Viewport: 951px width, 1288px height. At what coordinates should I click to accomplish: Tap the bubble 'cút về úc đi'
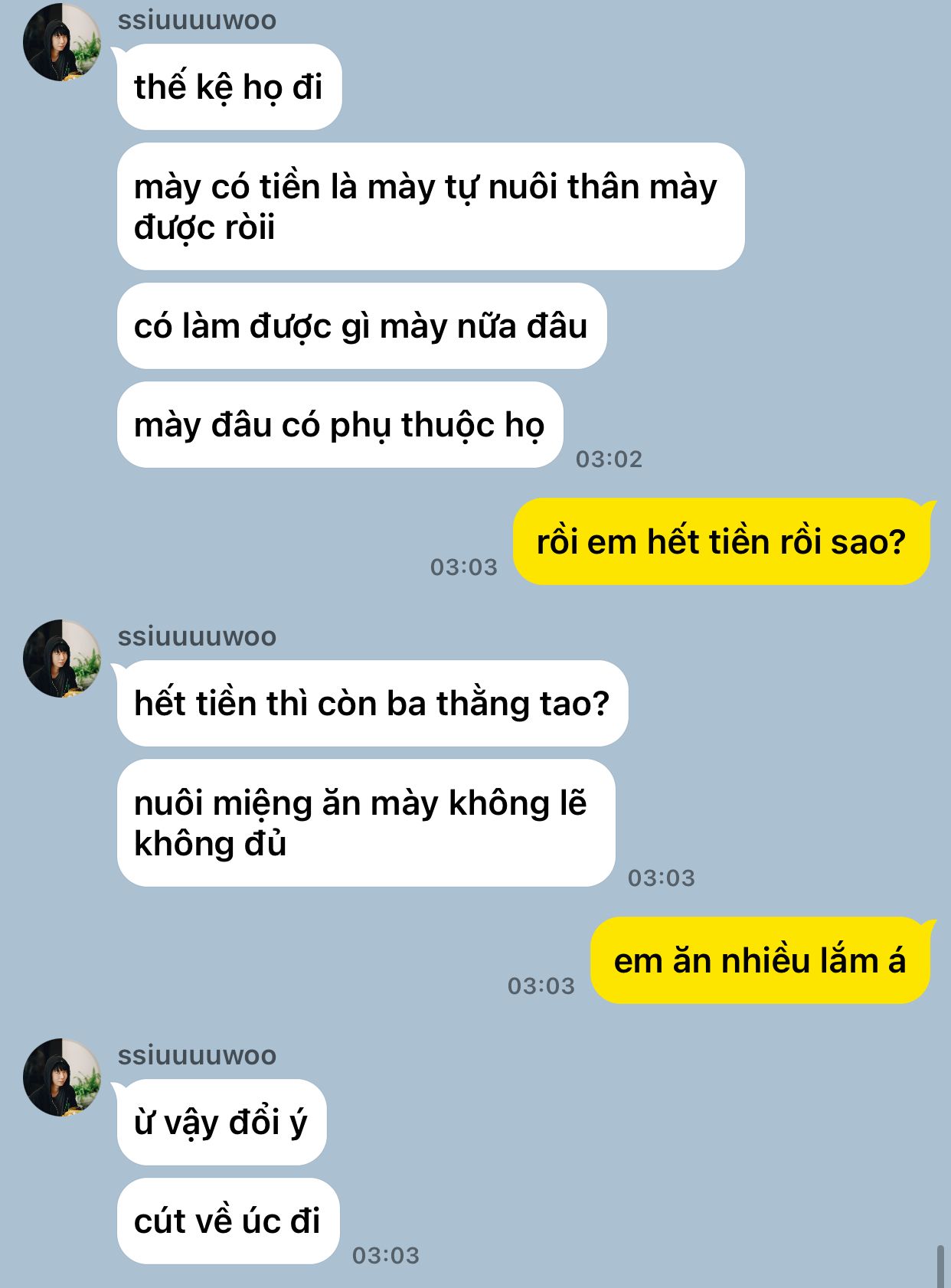tap(228, 1221)
